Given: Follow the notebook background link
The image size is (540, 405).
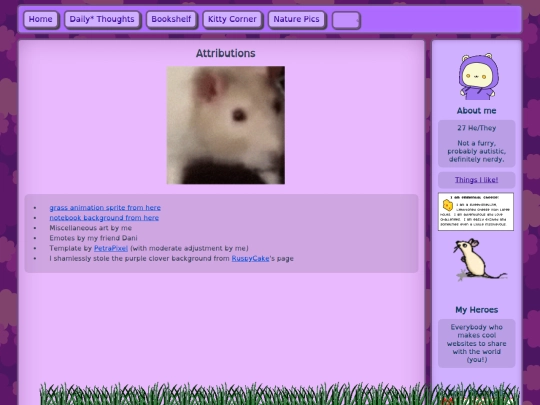Looking at the screenshot, I should [104, 218].
